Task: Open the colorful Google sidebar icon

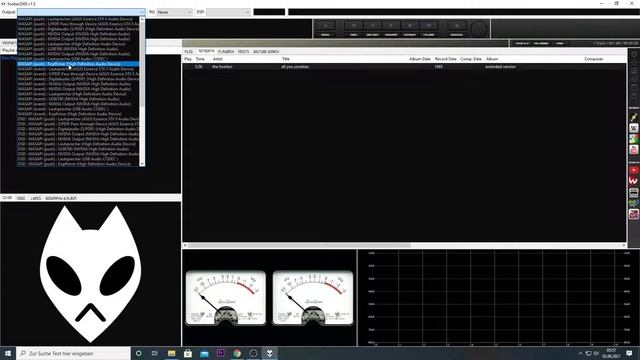Action: pyautogui.click(x=633, y=139)
